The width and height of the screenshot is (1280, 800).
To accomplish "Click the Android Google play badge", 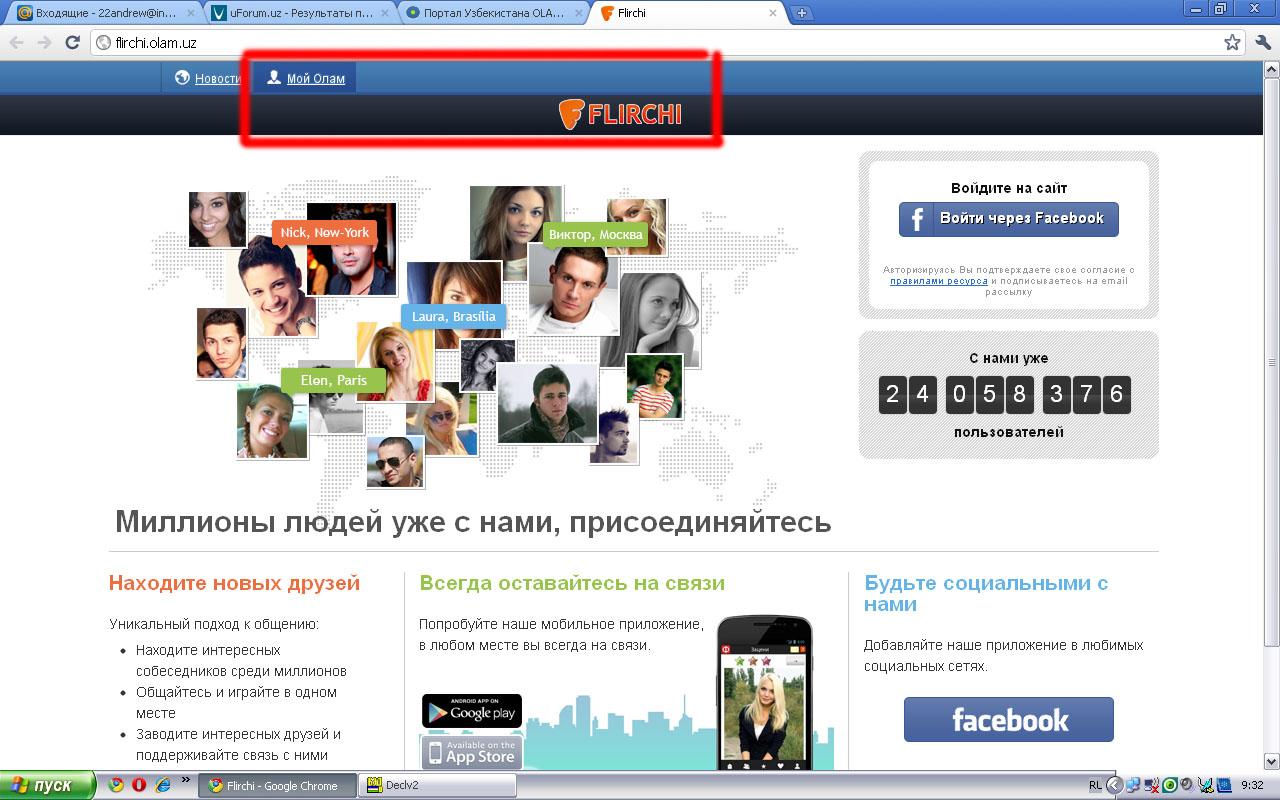I will click(472, 711).
